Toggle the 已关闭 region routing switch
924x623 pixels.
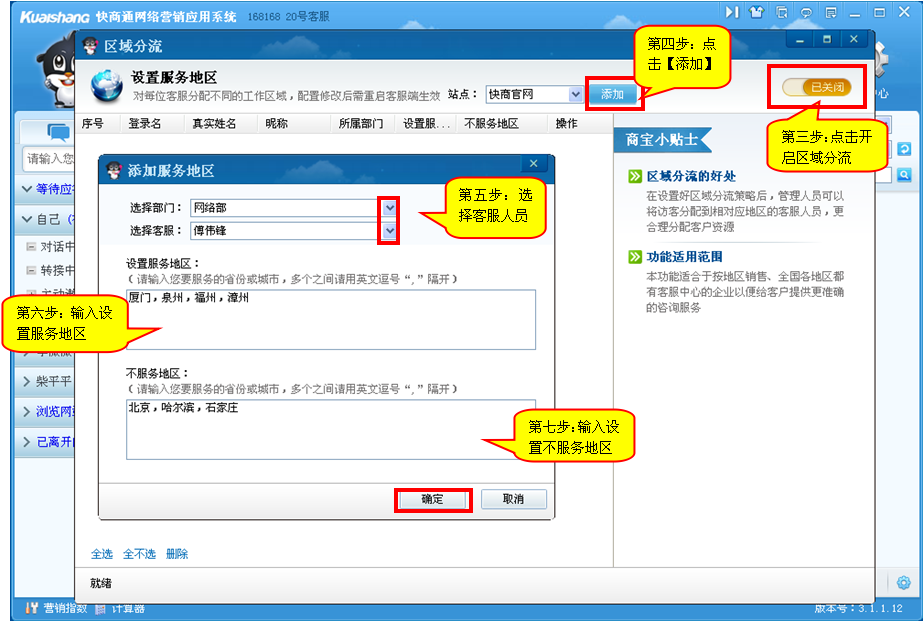[x=816, y=88]
